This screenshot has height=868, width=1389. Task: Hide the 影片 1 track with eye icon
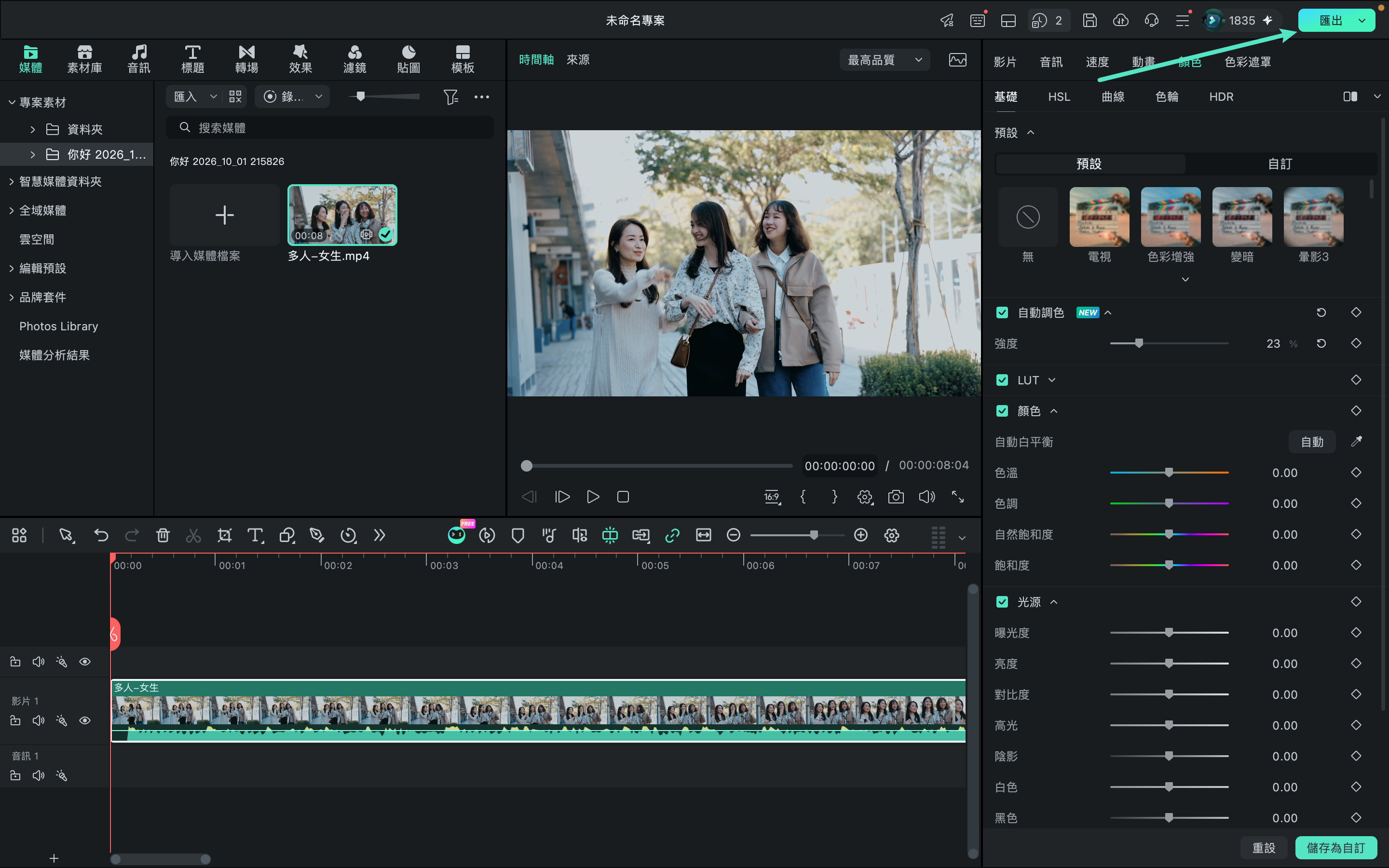coord(85,720)
